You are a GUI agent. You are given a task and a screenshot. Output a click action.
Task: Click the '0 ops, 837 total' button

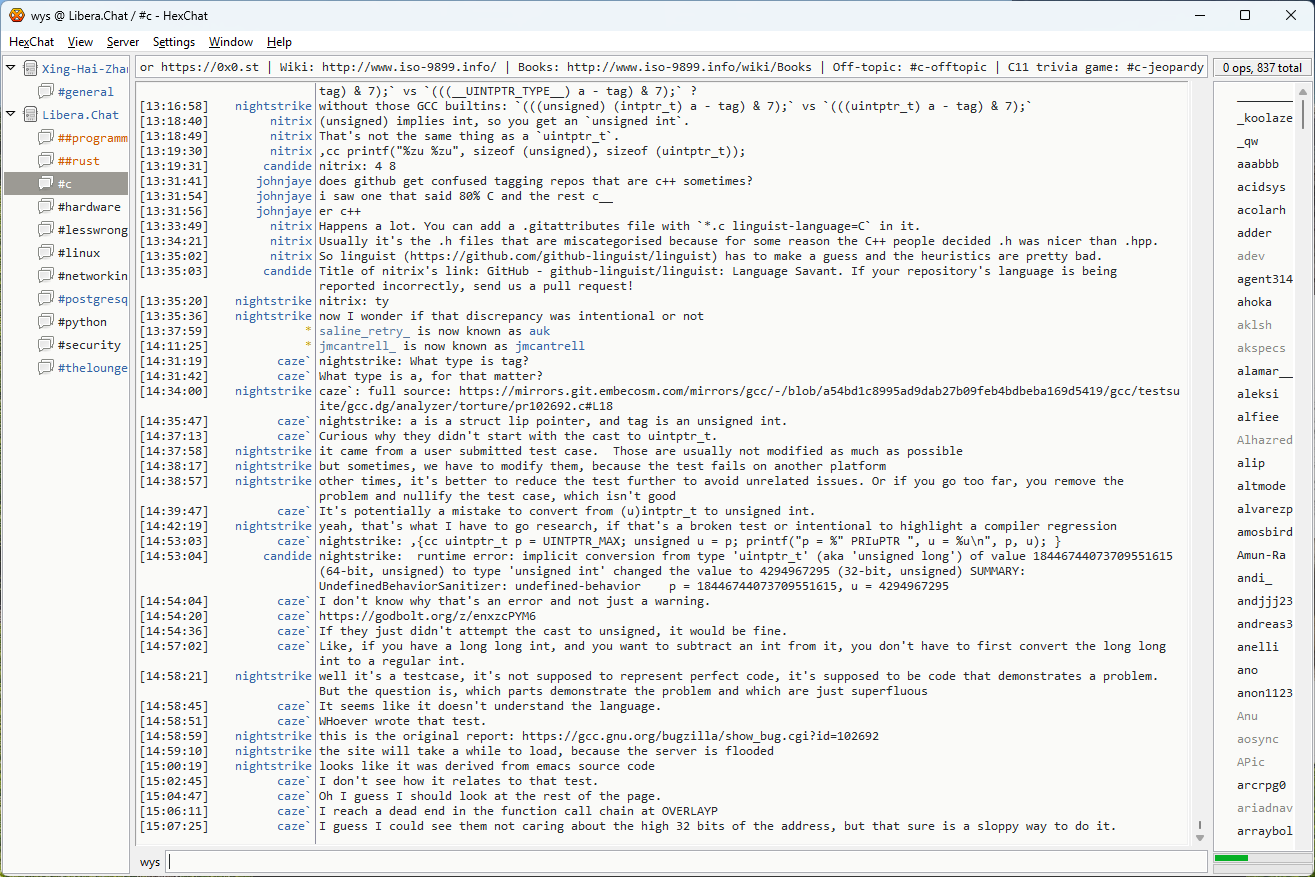coord(1262,68)
